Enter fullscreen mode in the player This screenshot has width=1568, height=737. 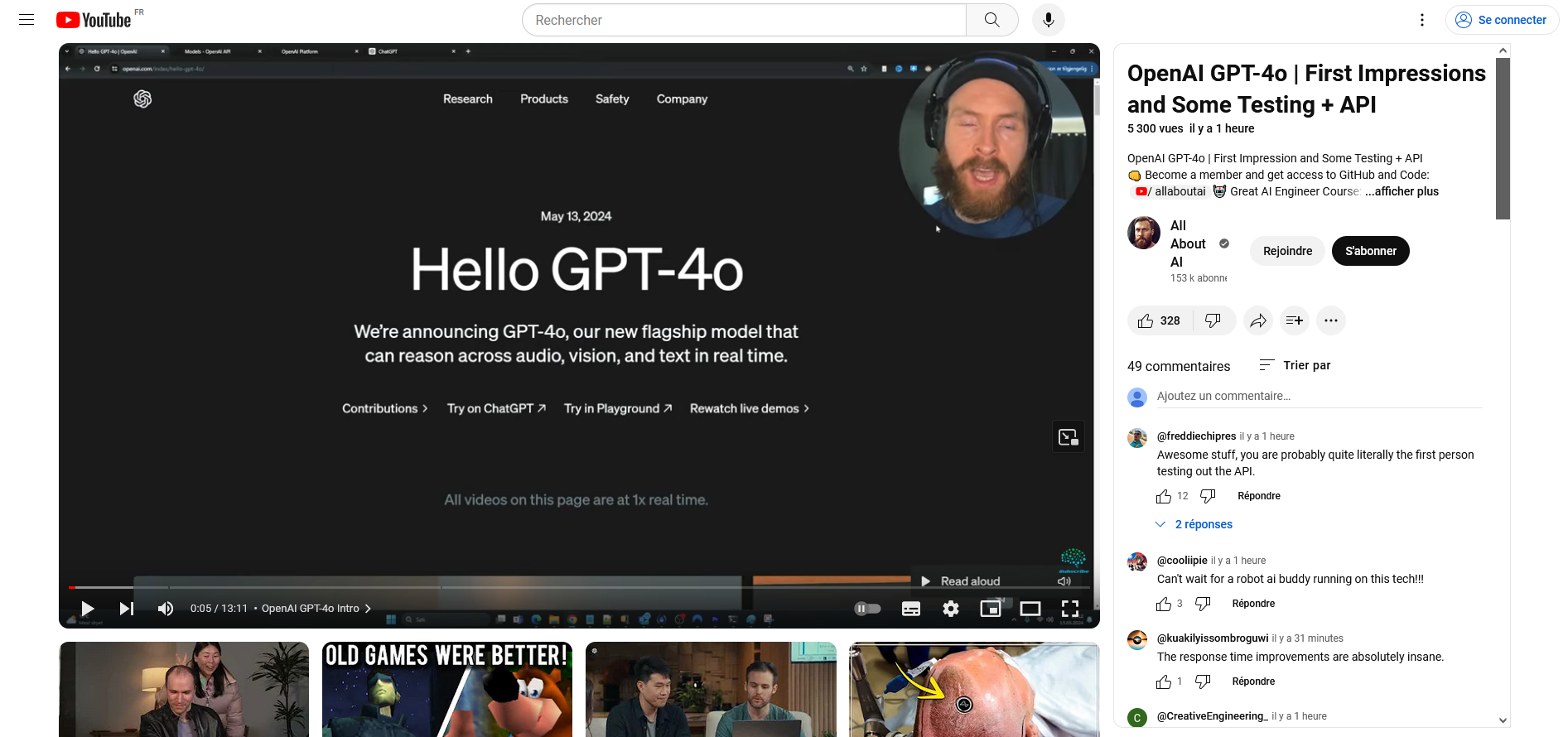pyautogui.click(x=1070, y=609)
